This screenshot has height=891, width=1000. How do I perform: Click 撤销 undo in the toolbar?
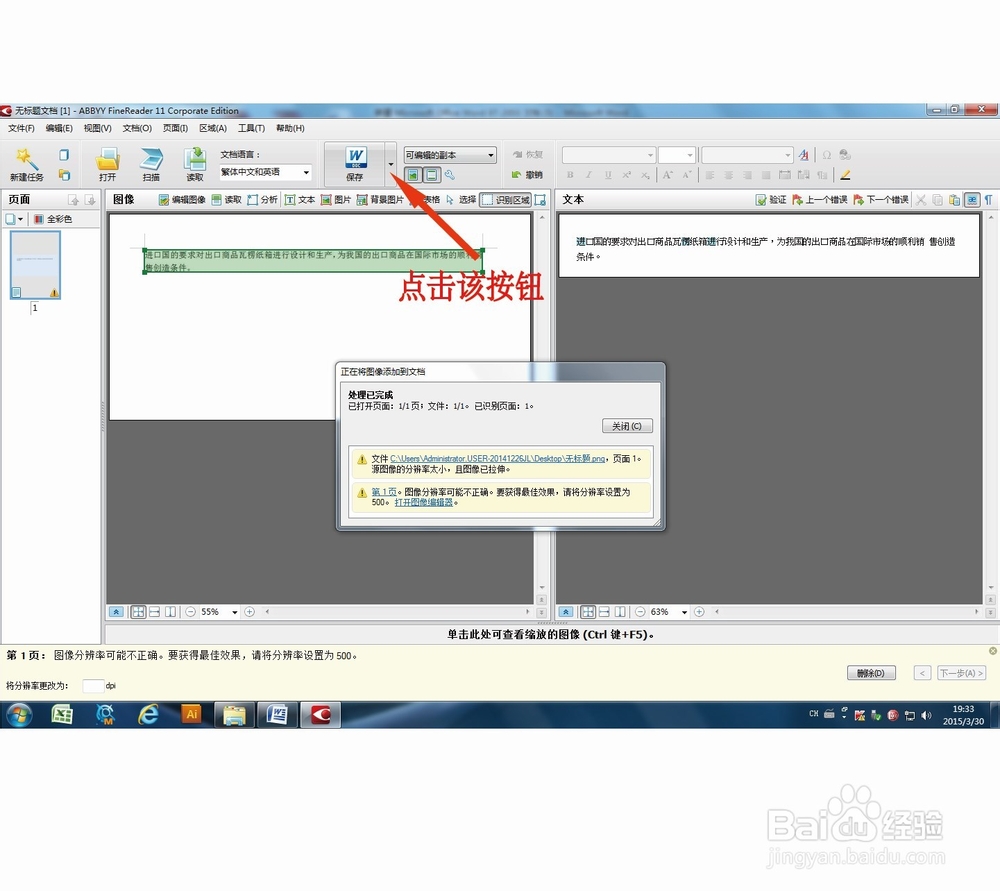click(x=527, y=175)
